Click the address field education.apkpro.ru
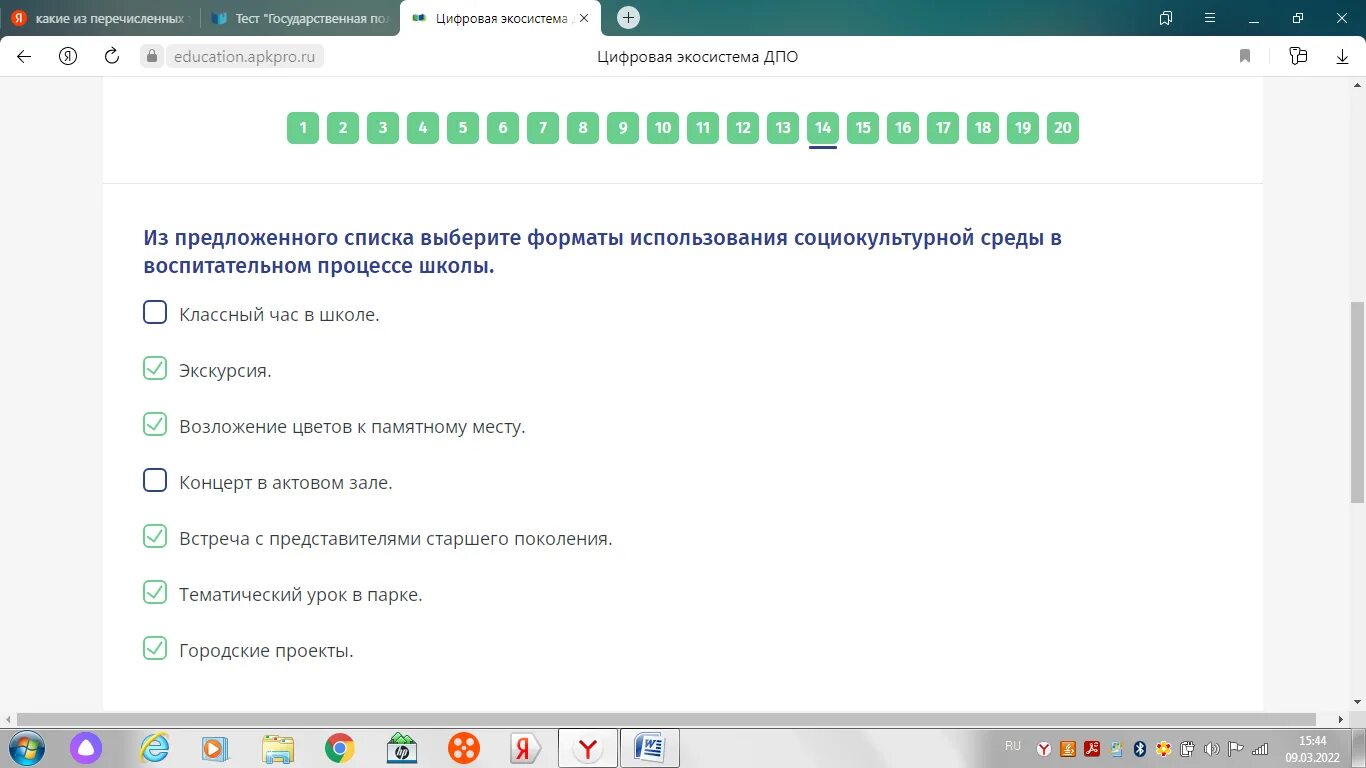The width and height of the screenshot is (1366, 768). (x=244, y=57)
